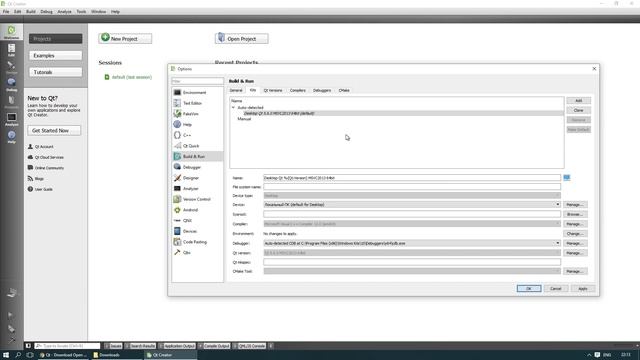
Task: Click the kit icon button beside Name field
Action: 567,178
